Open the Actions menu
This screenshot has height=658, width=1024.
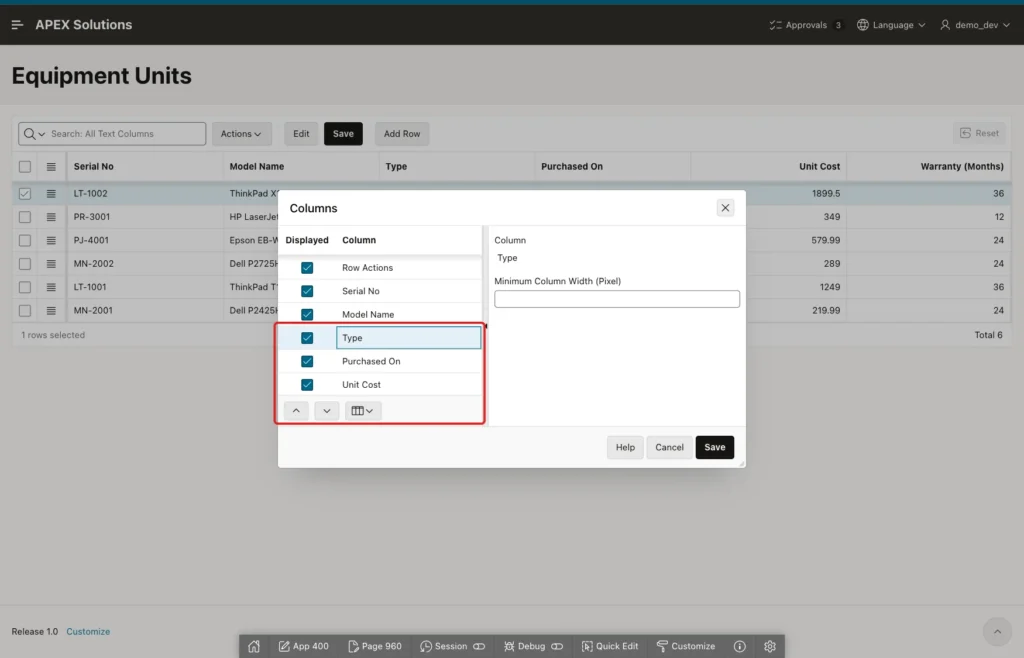(x=241, y=134)
